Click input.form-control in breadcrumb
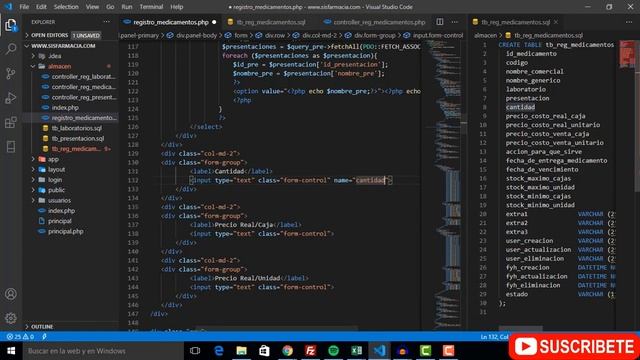The height and width of the screenshot is (360, 640). 438,36
